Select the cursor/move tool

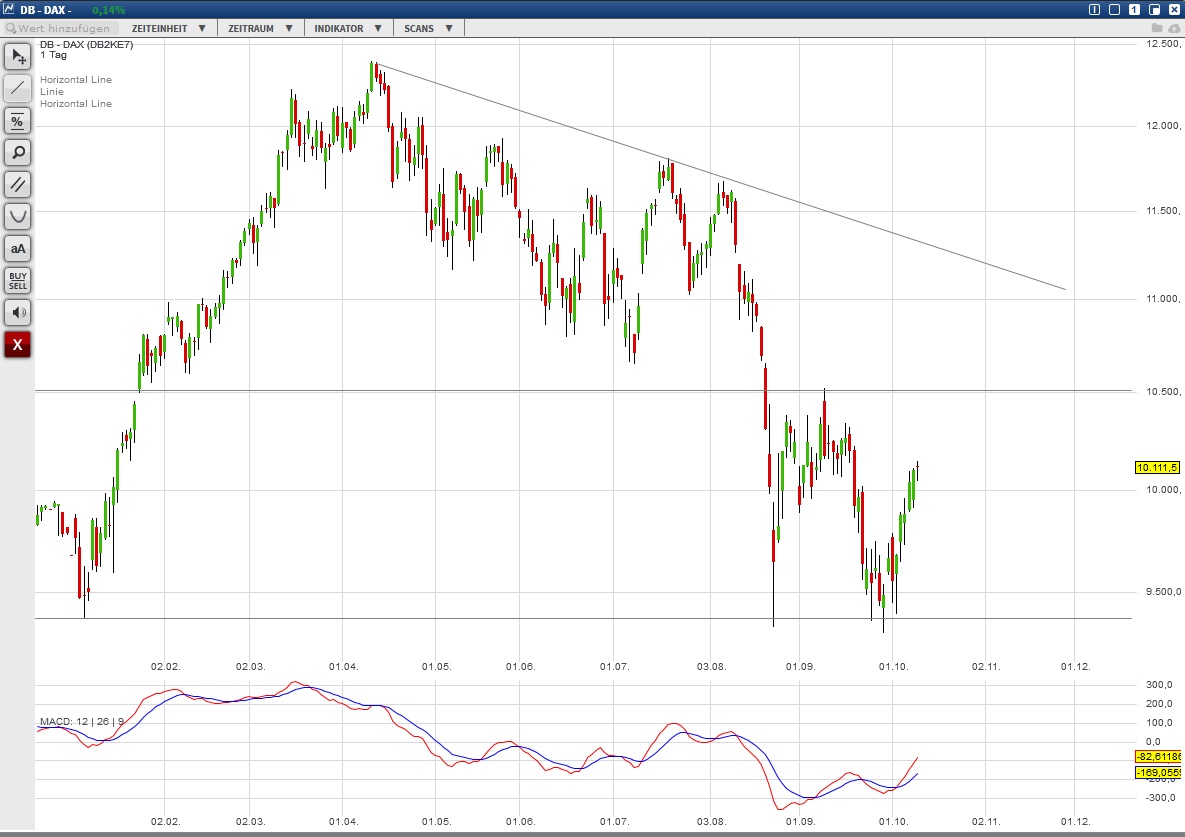16,57
